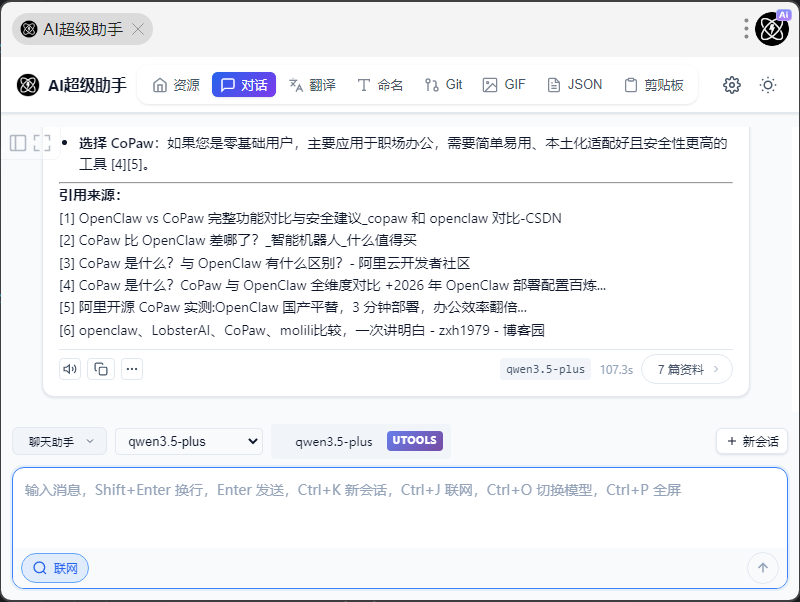The height and width of the screenshot is (602, 800).
Task: Toggle the 联网 web search button
Action: click(x=56, y=568)
